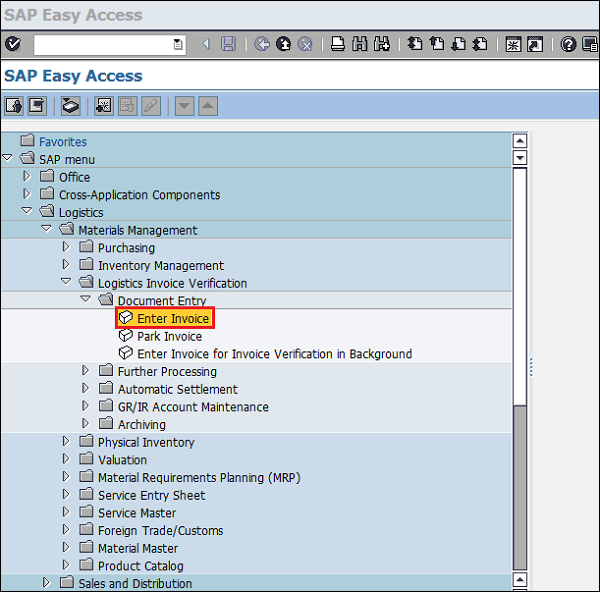Expand the Service Entry Sheet folder
Image resolution: width=600 pixels, height=592 pixels.
point(66,494)
